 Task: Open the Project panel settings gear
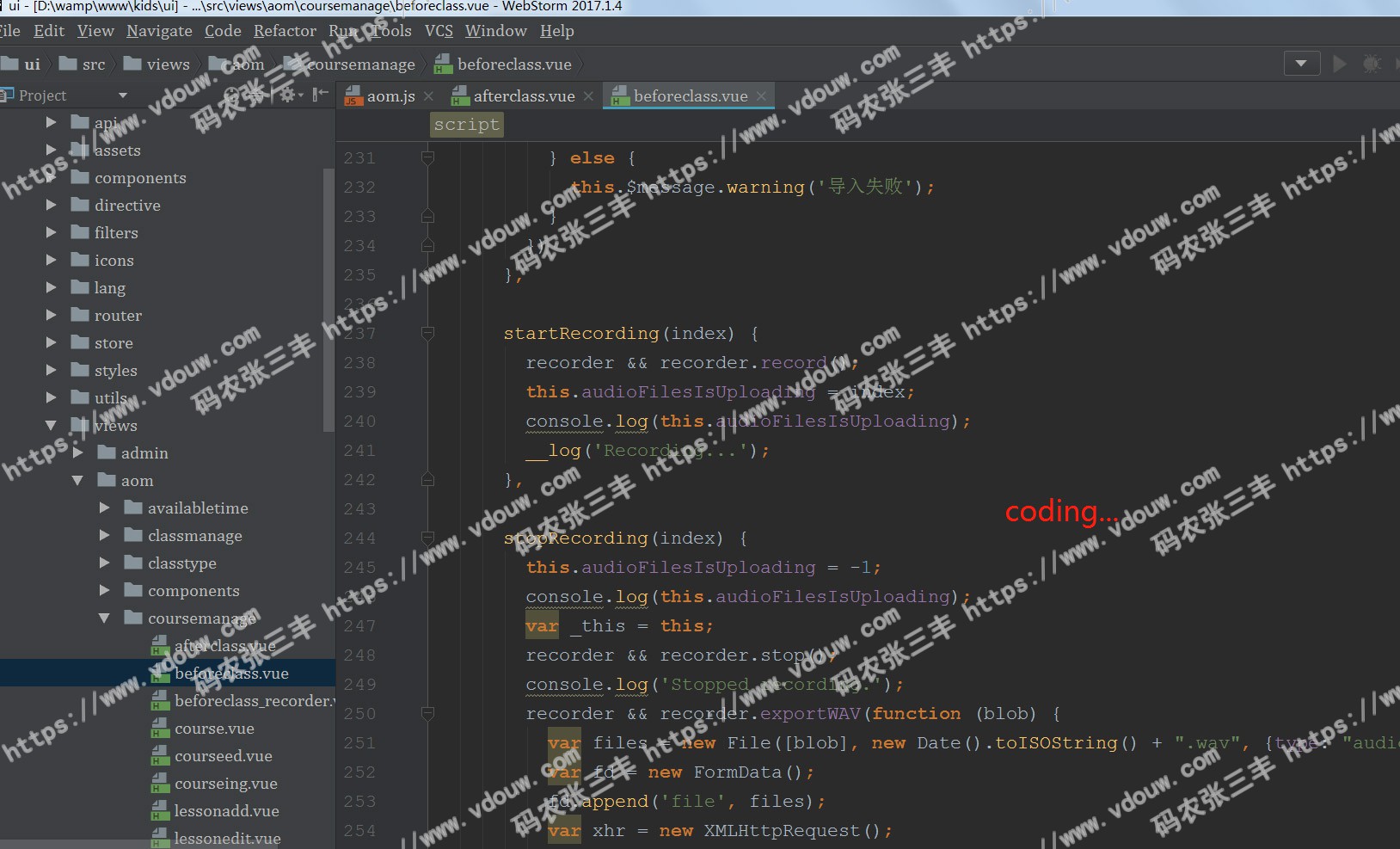tap(287, 95)
